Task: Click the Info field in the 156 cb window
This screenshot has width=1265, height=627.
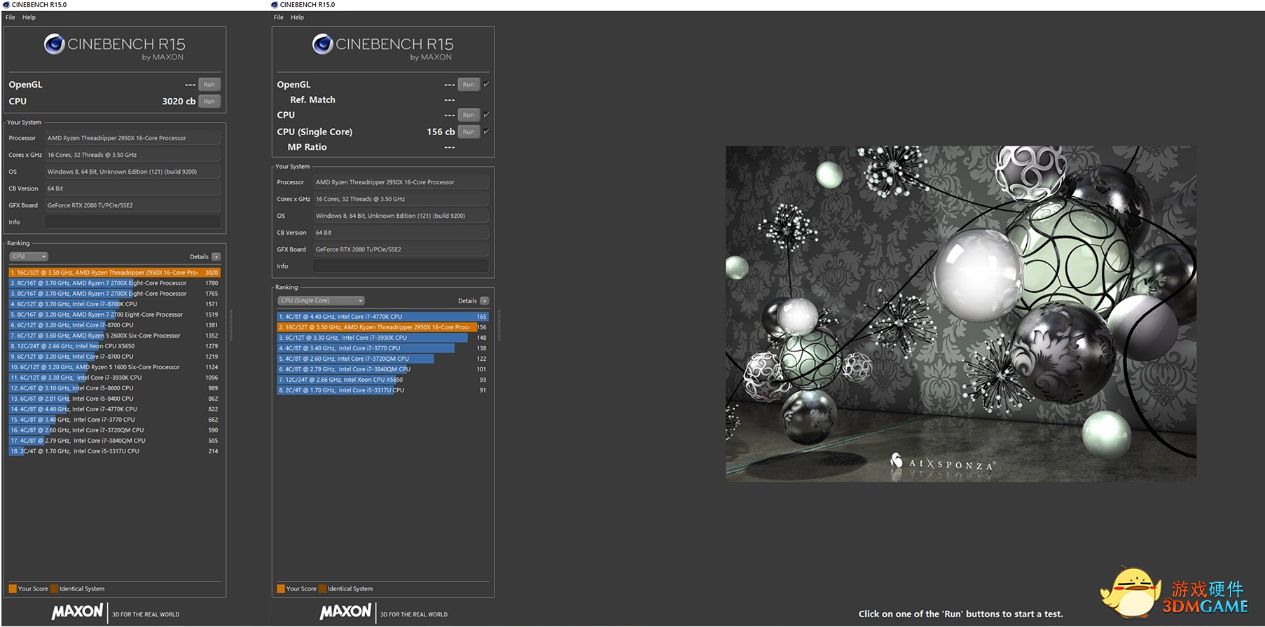Action: 401,266
